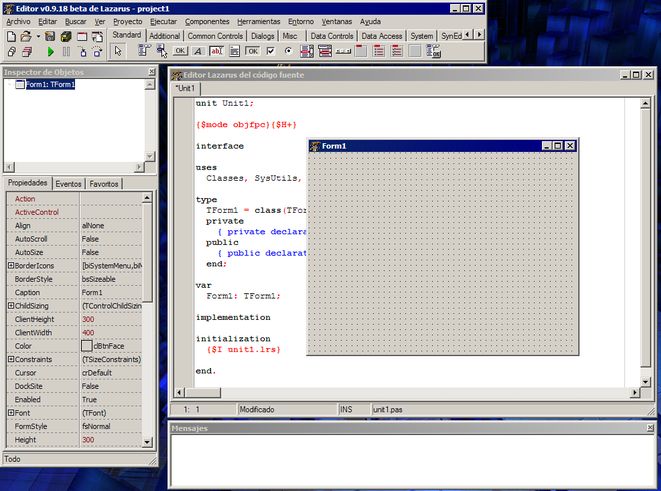Expand the Font property
This screenshot has width=661, height=491.
click(11, 413)
